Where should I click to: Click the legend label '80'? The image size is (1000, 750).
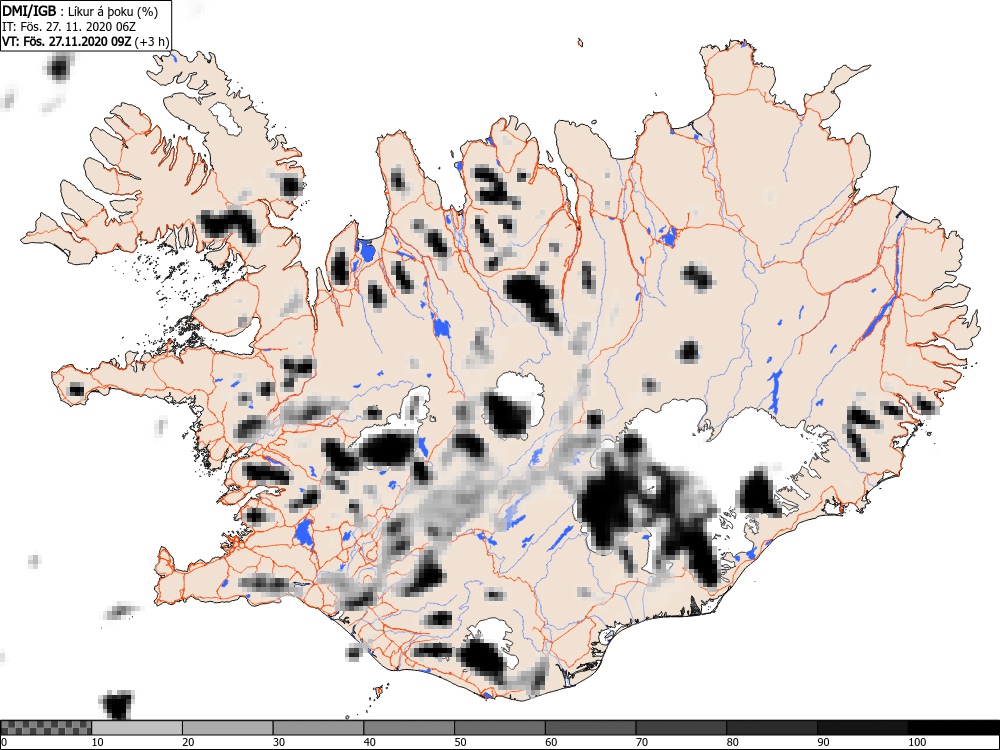click(732, 742)
